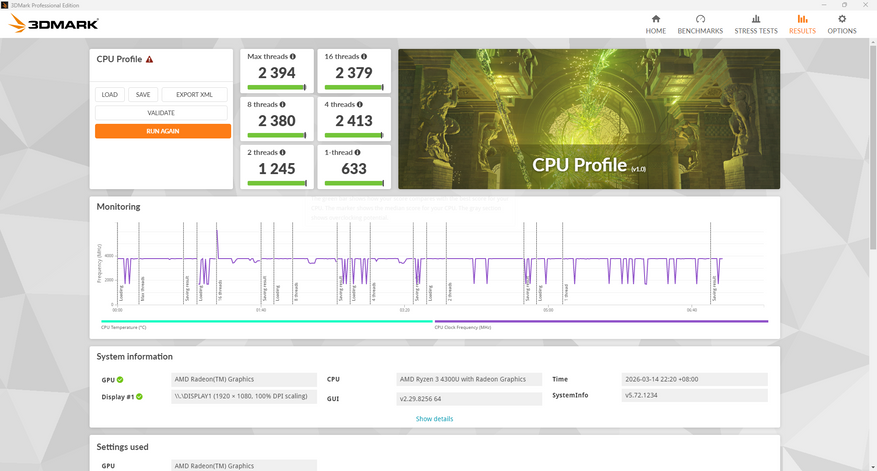Click the Max threads info icon
Viewport: 877px width, 471px height.
click(x=293, y=56)
